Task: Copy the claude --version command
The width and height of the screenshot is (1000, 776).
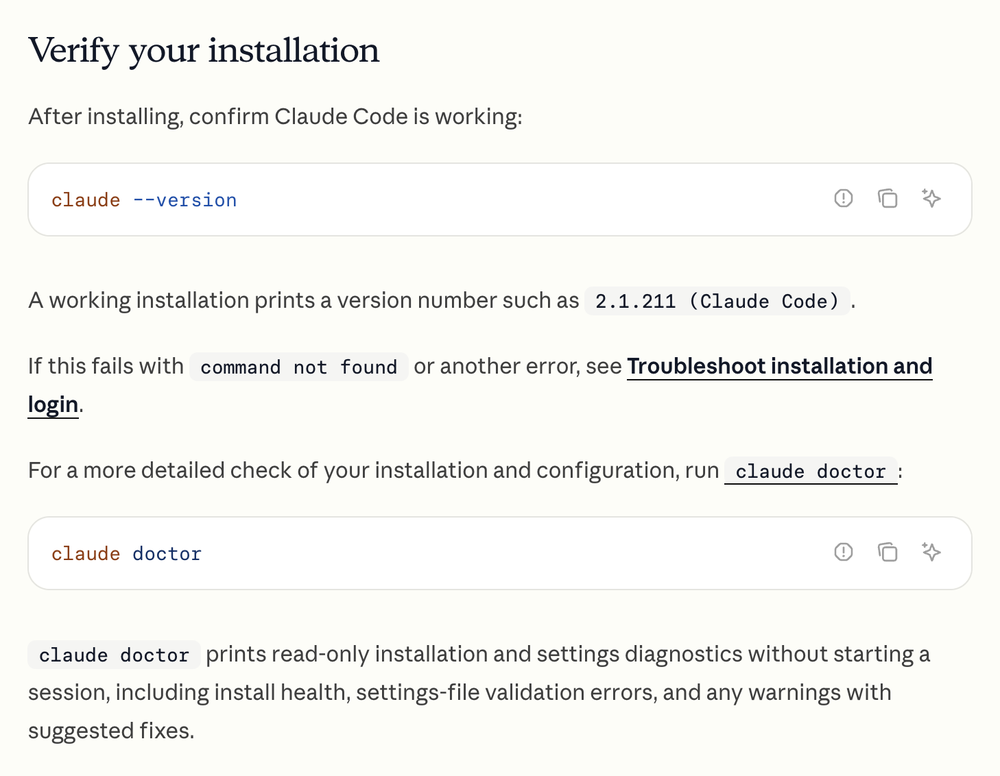Action: (887, 198)
